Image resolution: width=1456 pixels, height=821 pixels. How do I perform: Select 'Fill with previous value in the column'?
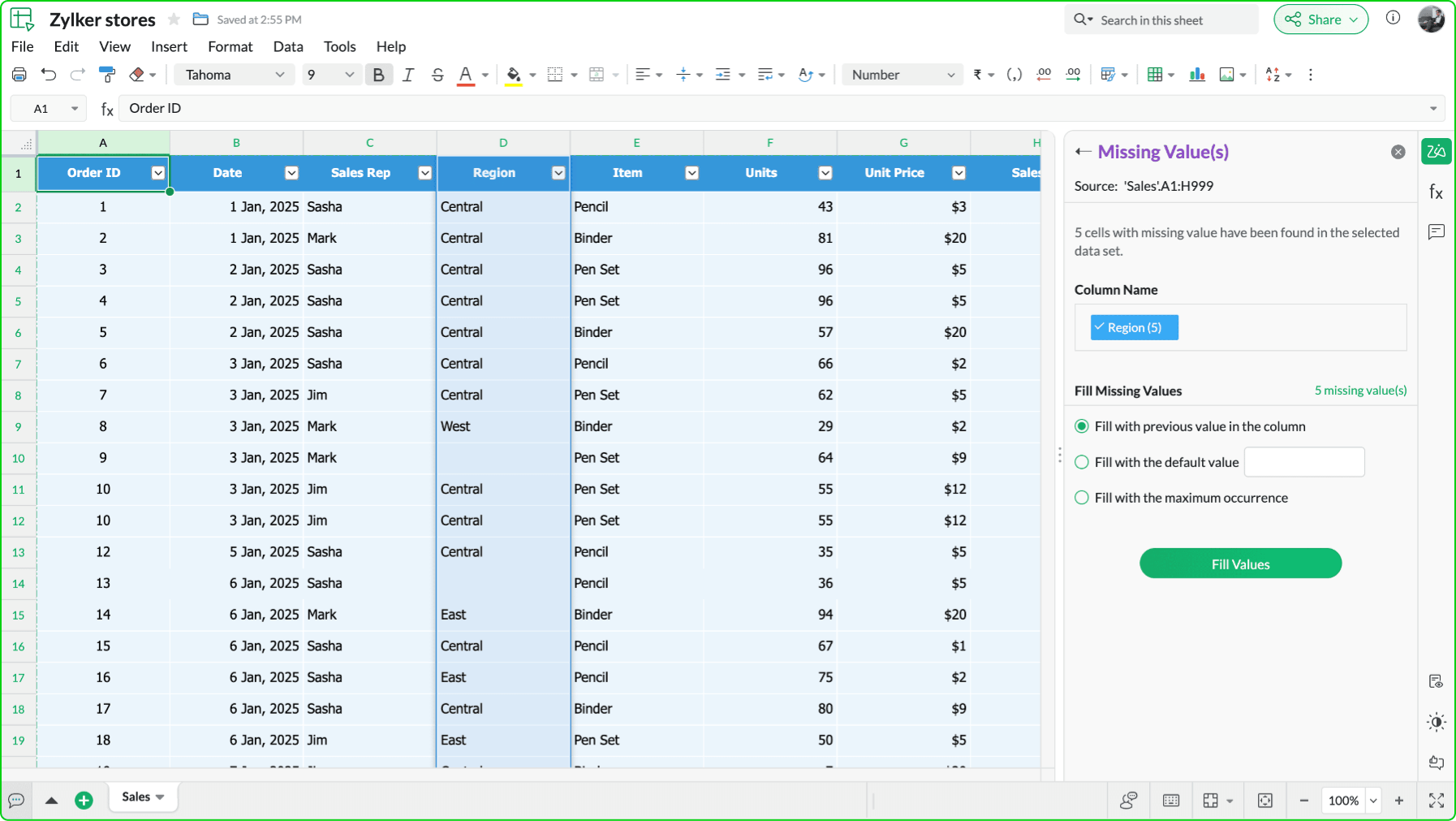click(1082, 426)
